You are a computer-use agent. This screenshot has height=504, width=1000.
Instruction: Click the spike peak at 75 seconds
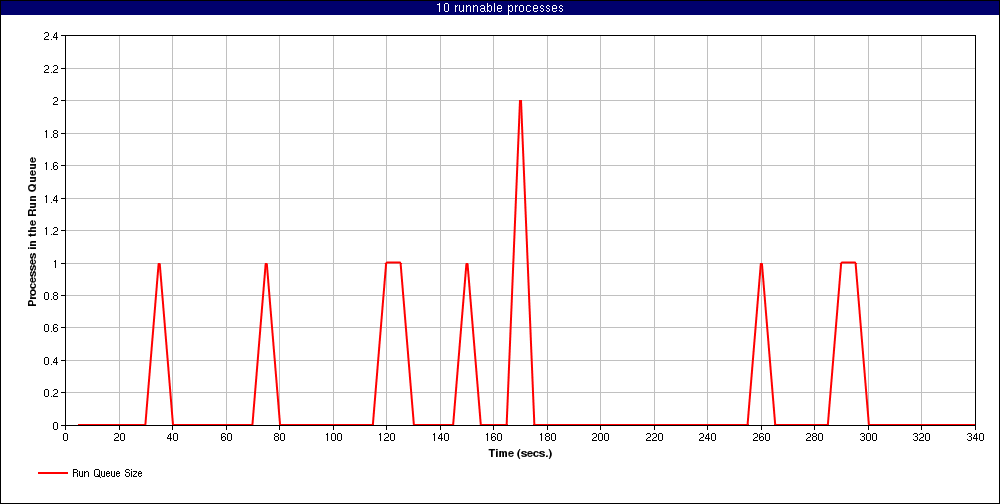tap(266, 263)
